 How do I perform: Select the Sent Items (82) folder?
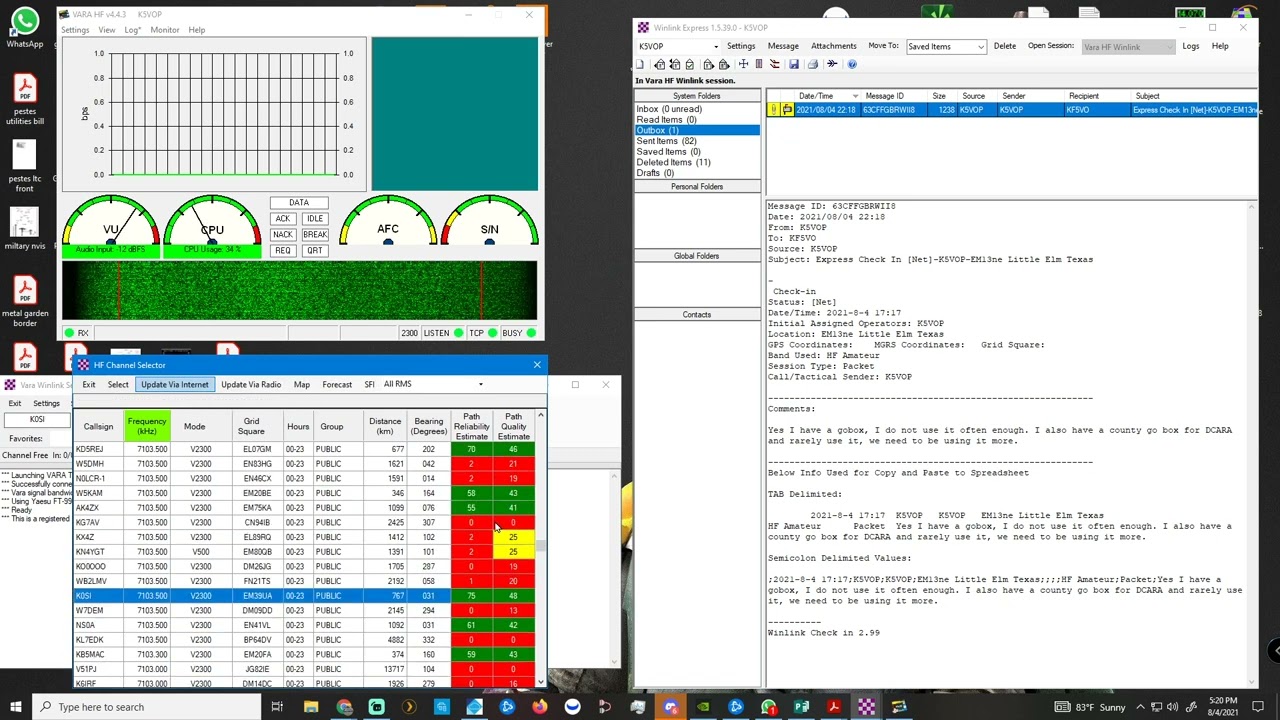click(666, 141)
